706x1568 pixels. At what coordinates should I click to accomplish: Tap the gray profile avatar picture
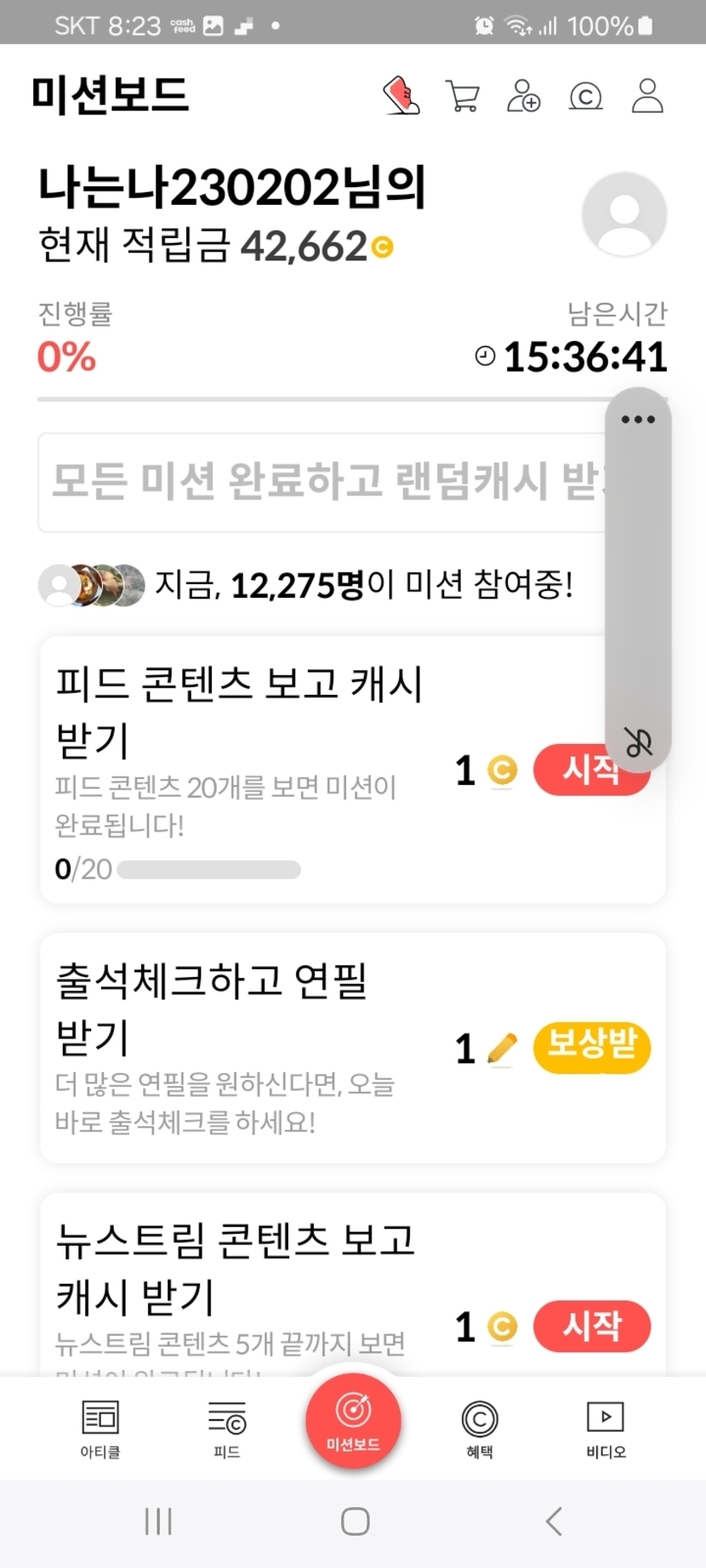point(624,214)
